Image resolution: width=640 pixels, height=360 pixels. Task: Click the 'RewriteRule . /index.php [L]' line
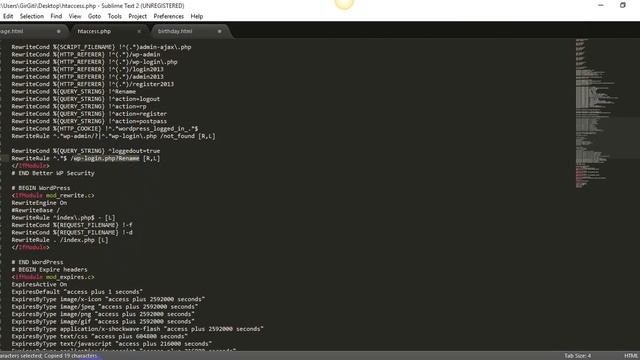[x=60, y=240]
